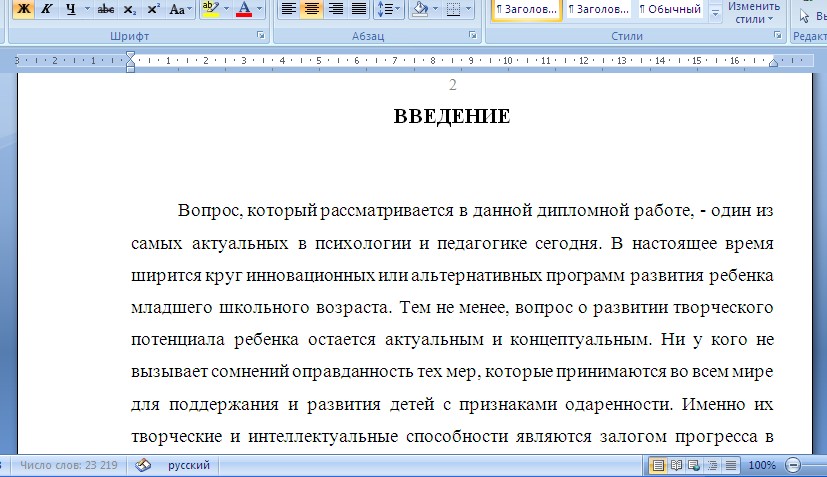The image size is (827, 477).
Task: Open the Шрифт dialog launcher
Action: [x=261, y=35]
